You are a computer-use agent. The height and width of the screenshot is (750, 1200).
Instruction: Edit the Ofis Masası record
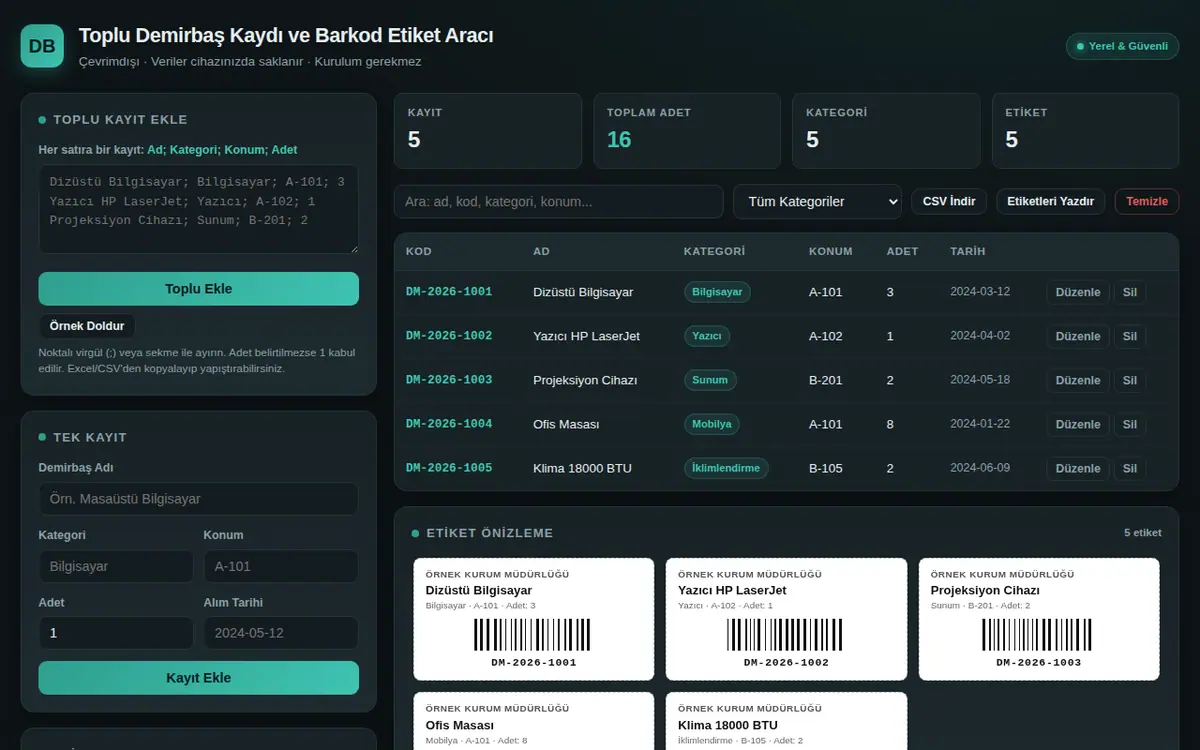point(1078,424)
